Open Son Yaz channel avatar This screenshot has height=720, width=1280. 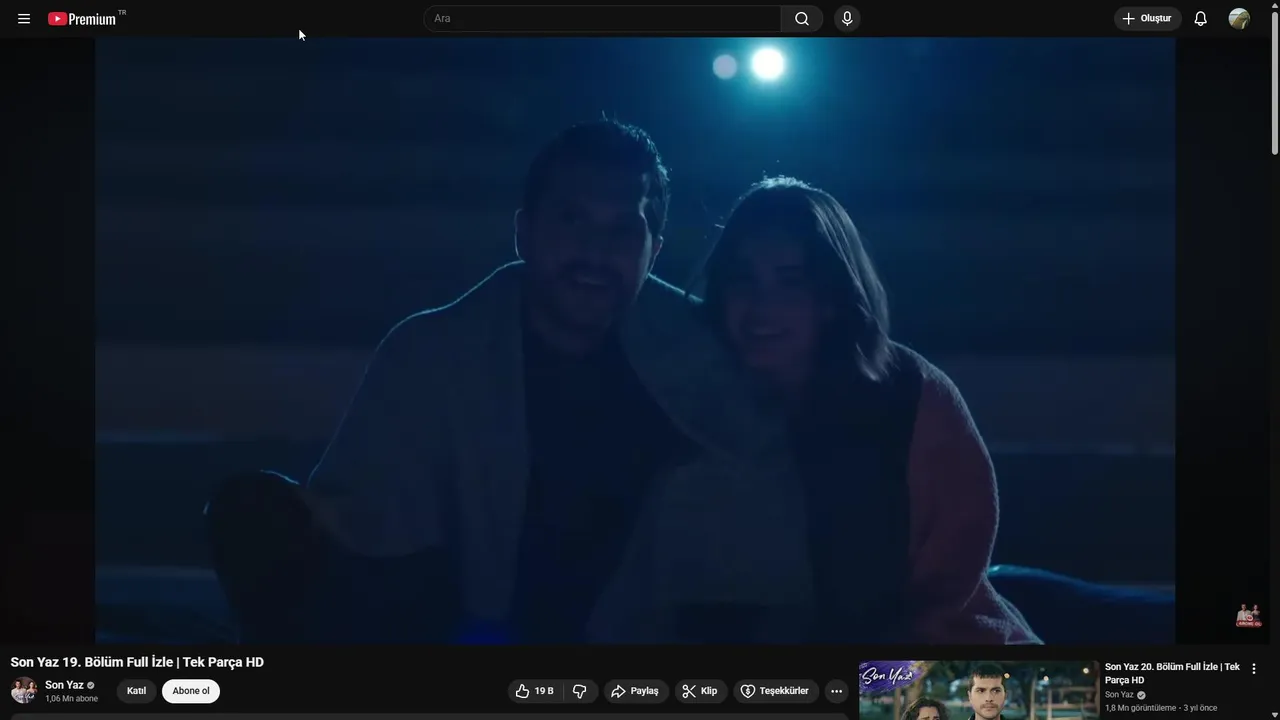pos(24,690)
